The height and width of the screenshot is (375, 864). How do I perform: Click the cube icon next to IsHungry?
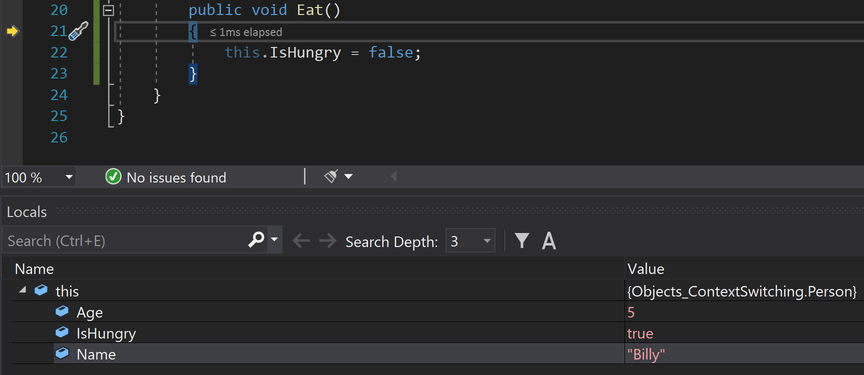tap(62, 333)
